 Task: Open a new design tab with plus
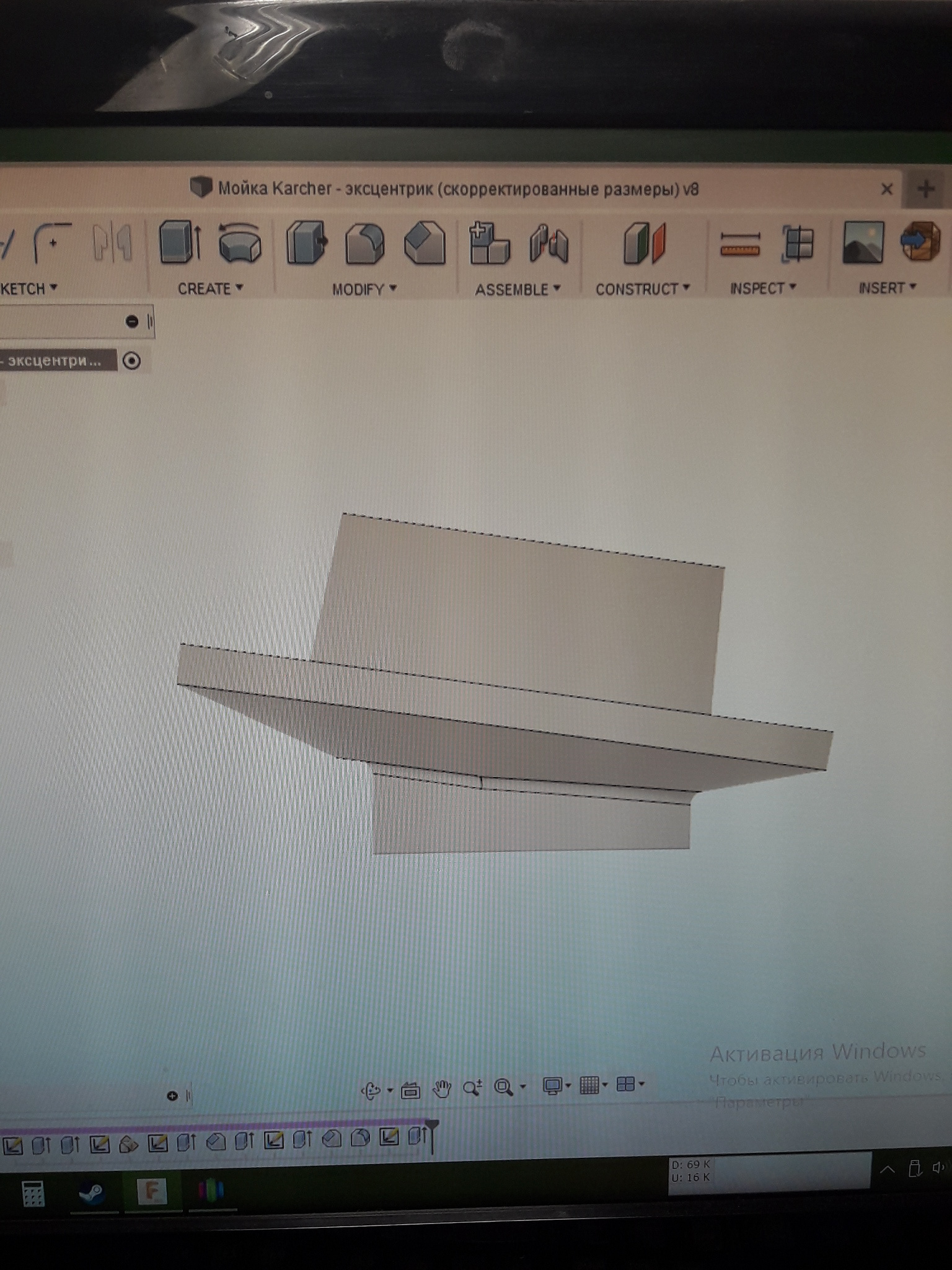926,189
